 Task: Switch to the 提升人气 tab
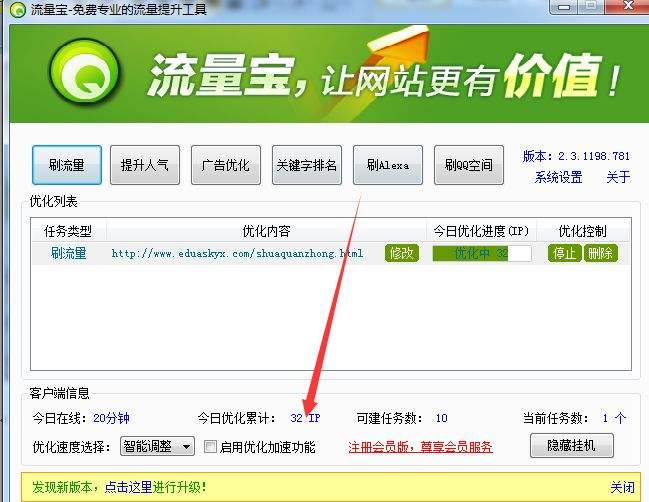point(145,165)
